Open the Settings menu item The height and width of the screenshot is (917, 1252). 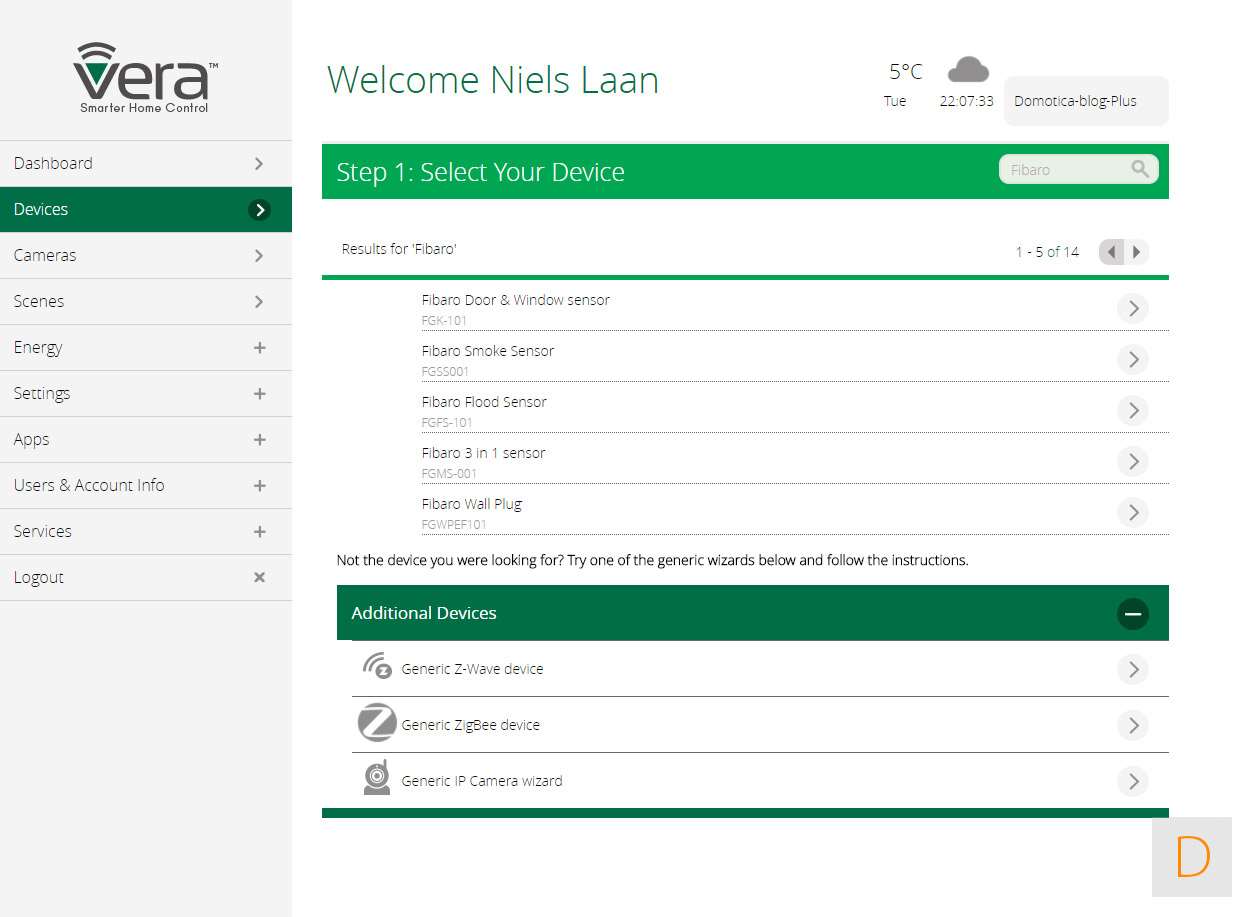click(x=146, y=393)
